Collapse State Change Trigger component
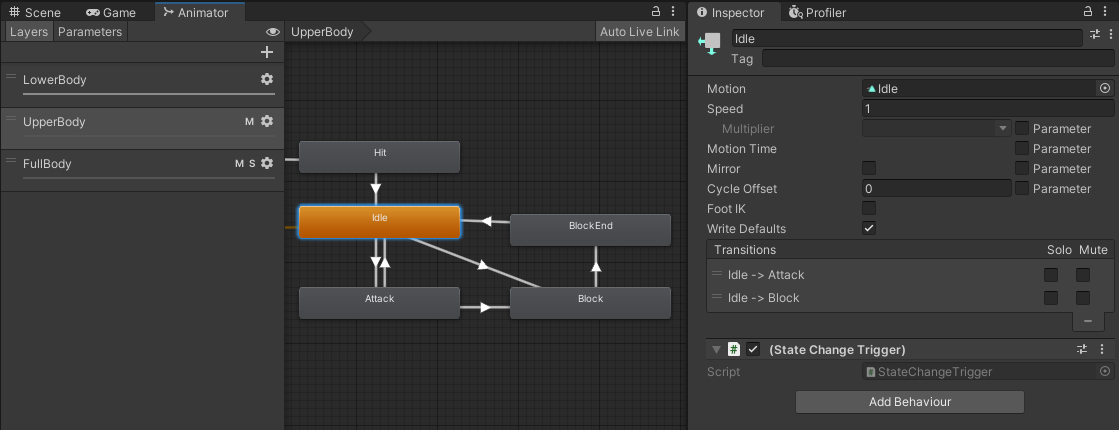The height and width of the screenshot is (430, 1119). pos(715,350)
